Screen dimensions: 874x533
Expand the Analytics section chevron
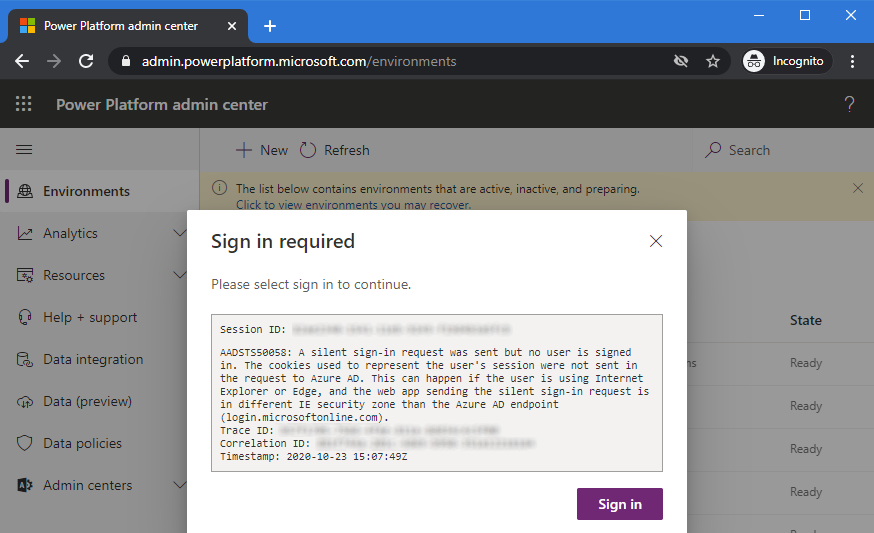point(180,233)
